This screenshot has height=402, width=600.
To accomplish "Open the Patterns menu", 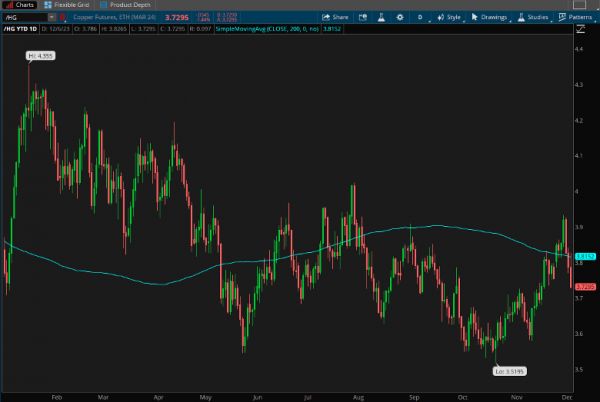I will pyautogui.click(x=576, y=17).
